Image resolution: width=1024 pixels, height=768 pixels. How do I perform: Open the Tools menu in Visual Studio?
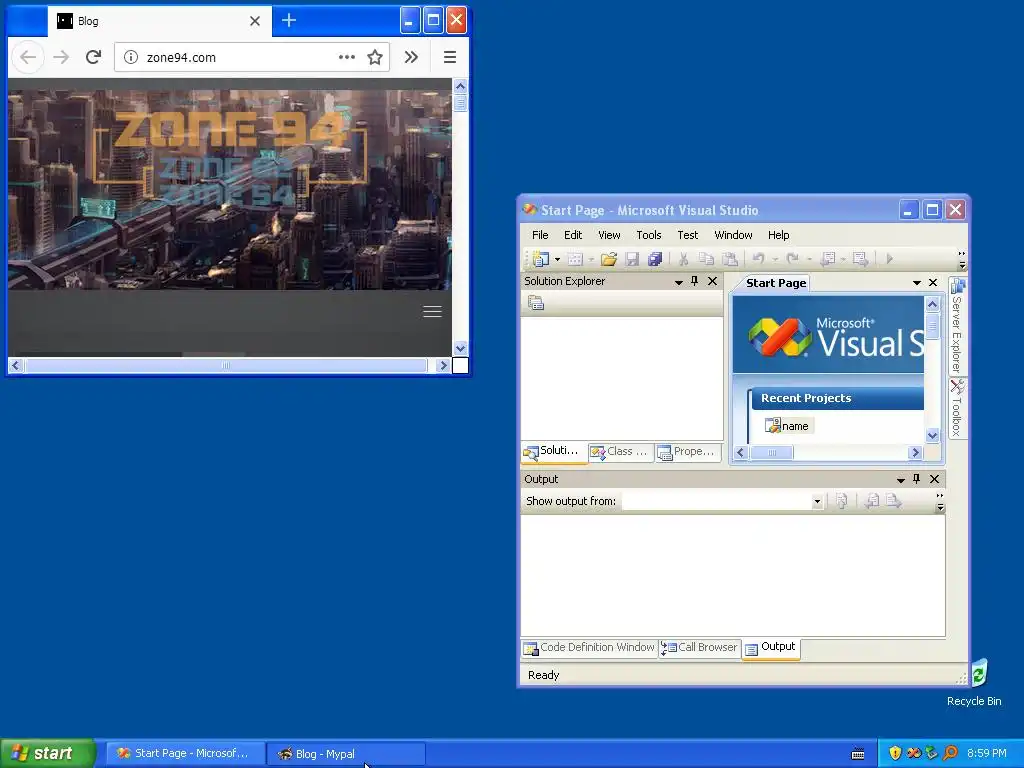(x=648, y=235)
